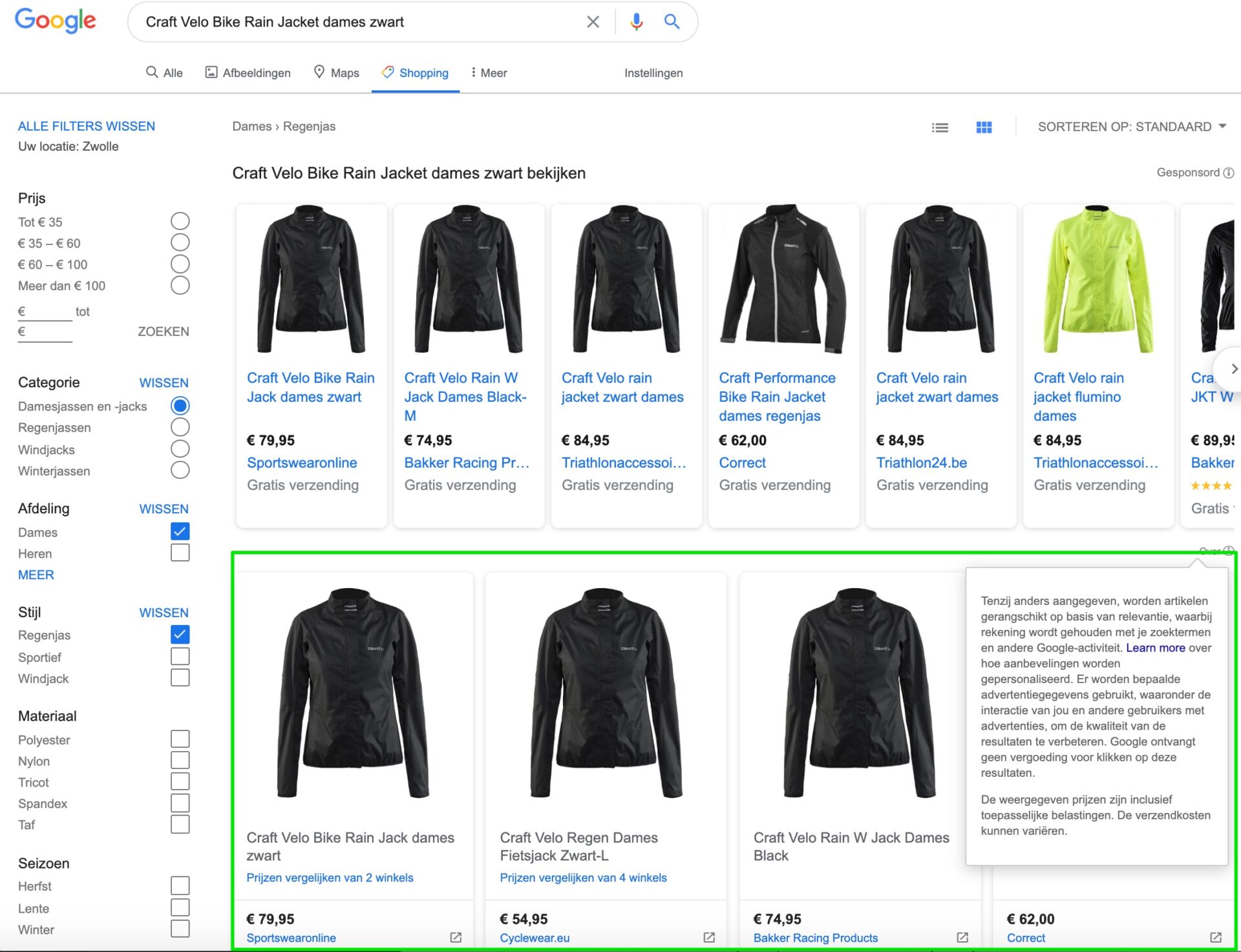This screenshot has height=952, width=1241.
Task: Open Craft Velo Rain W Jack Dames Black title
Action: [x=851, y=846]
